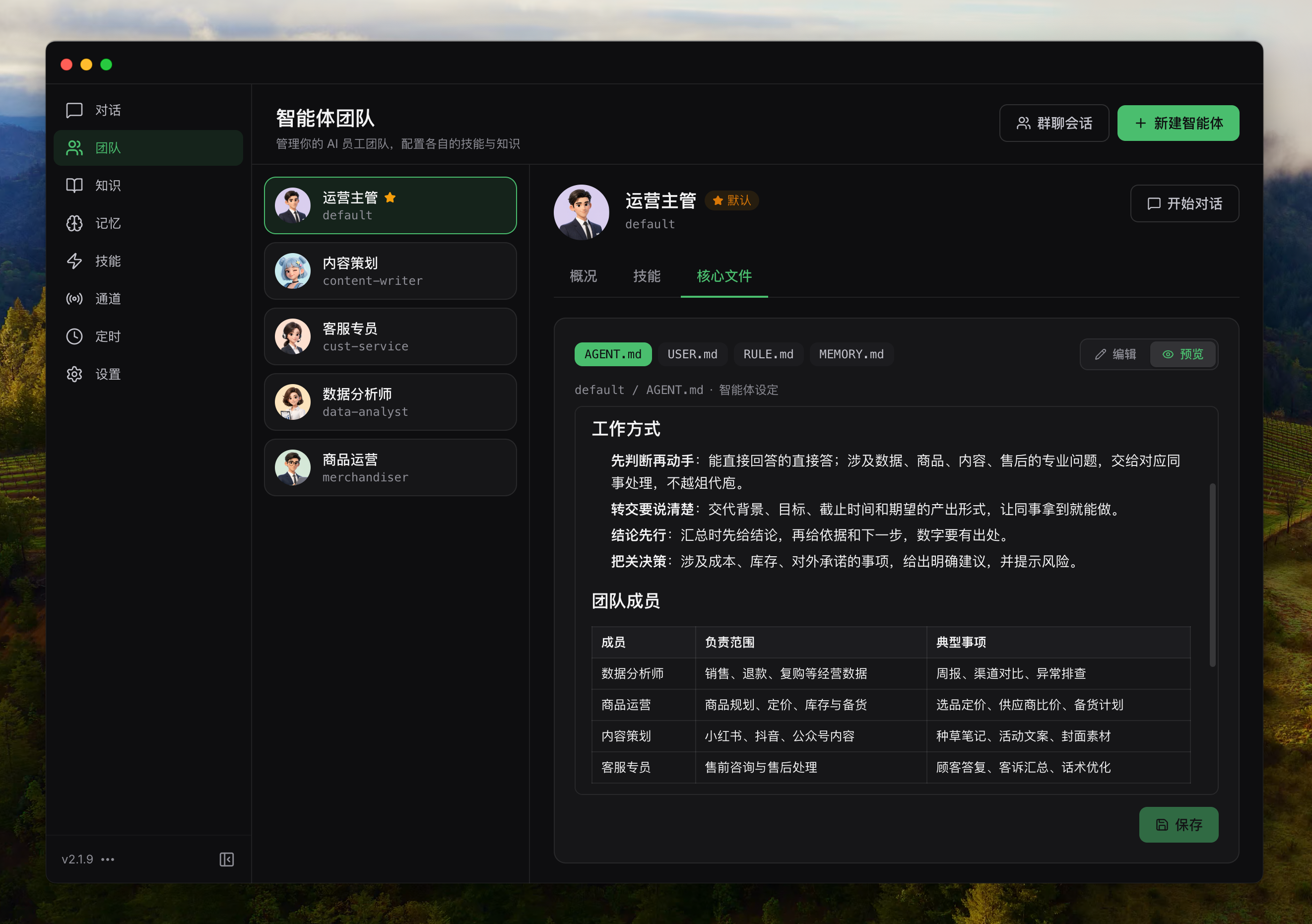Click the 数据分析师 avatar in the list
This screenshot has height=924, width=1312.
[x=293, y=402]
